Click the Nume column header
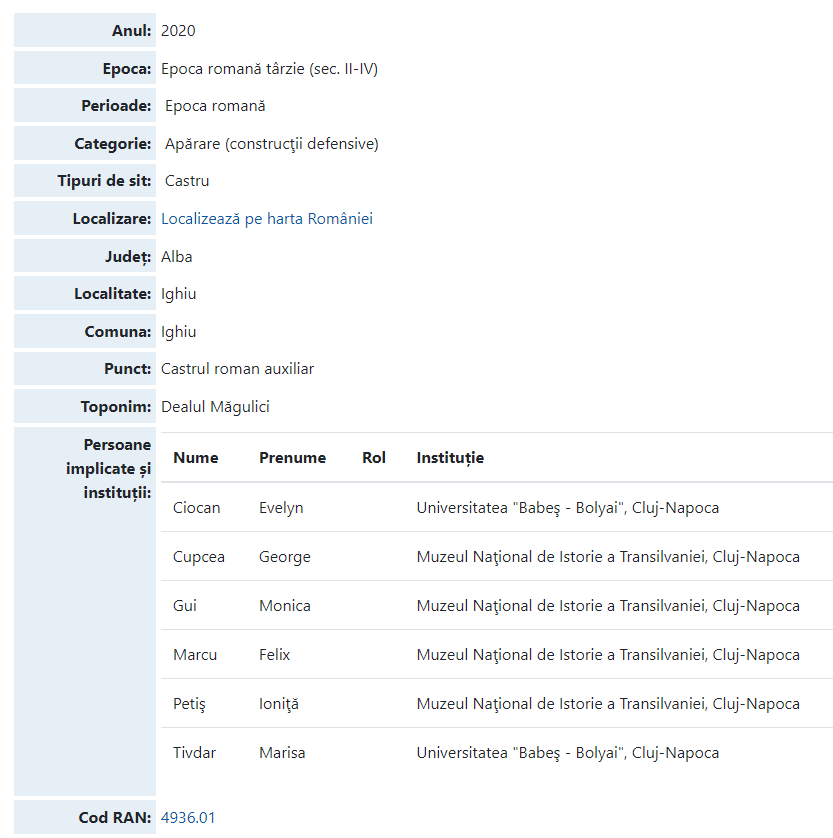Image resolution: width=833 pixels, height=838 pixels. pyautogui.click(x=195, y=458)
